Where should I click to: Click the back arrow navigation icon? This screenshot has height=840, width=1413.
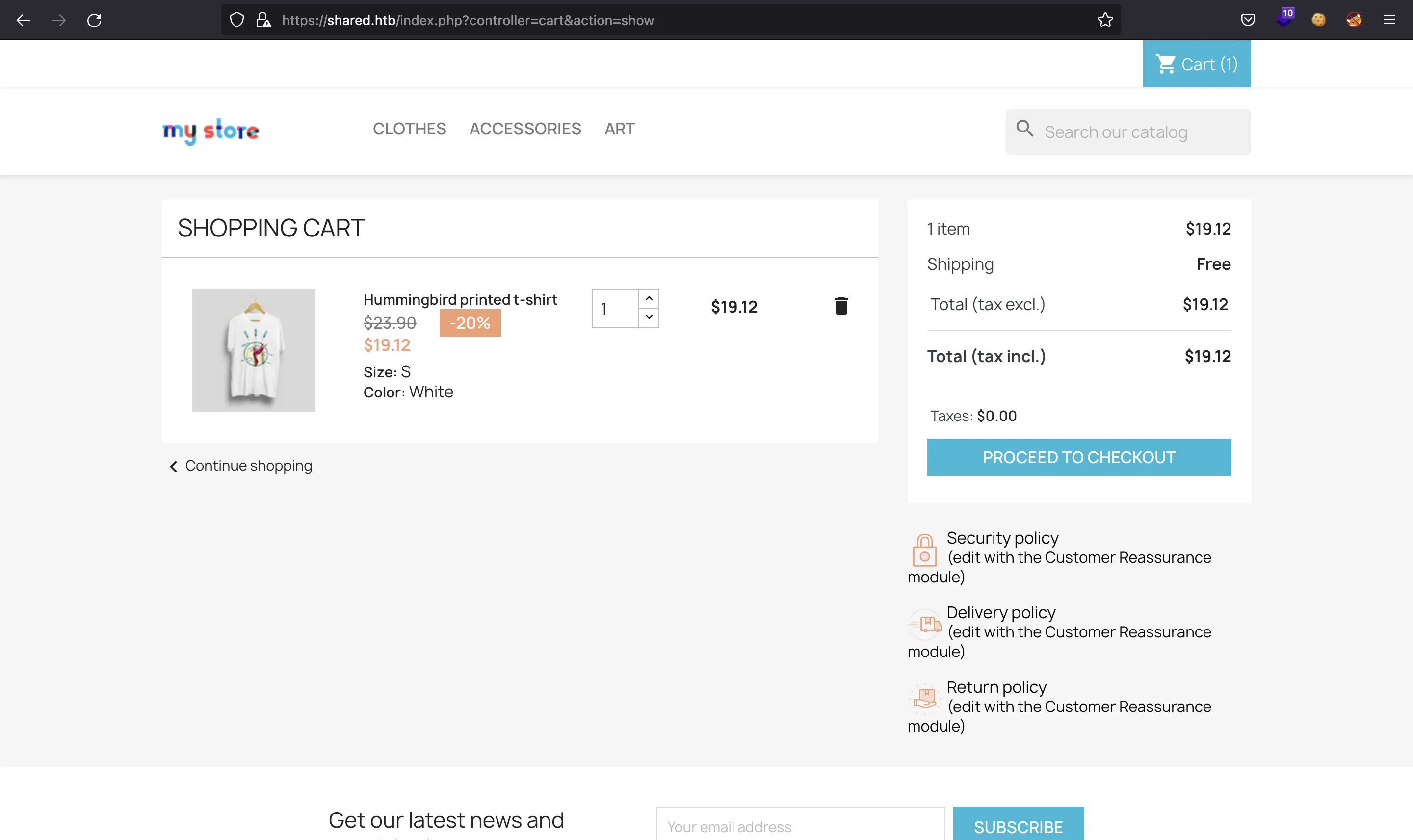point(25,20)
